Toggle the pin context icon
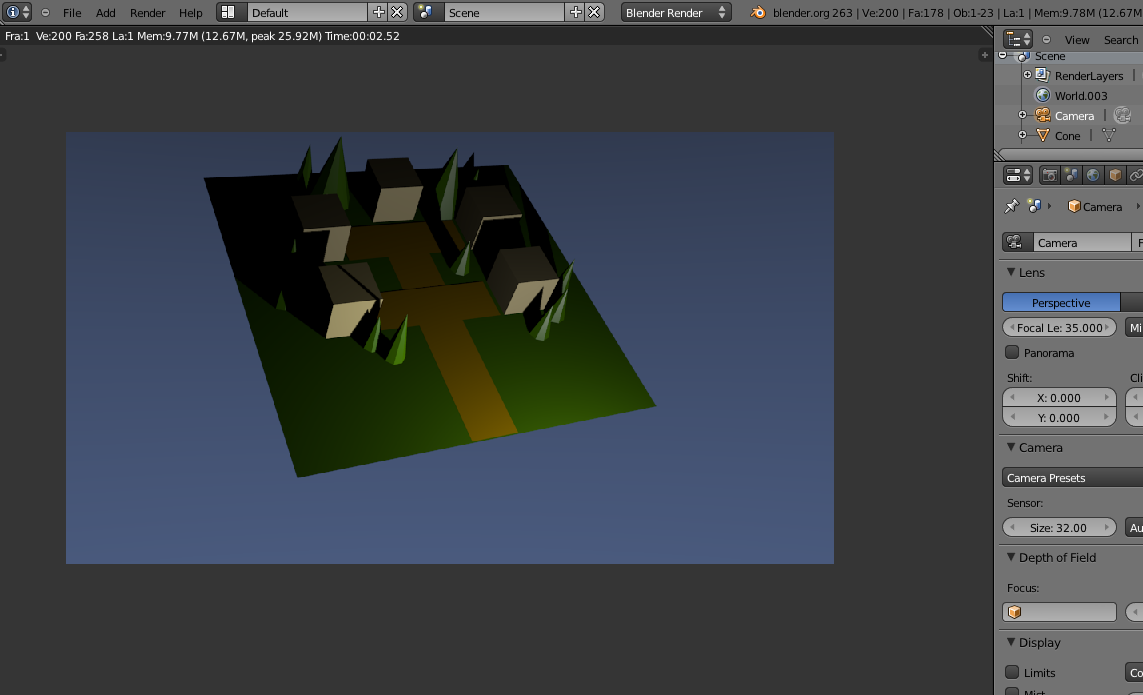This screenshot has height=695, width=1143. click(1011, 206)
